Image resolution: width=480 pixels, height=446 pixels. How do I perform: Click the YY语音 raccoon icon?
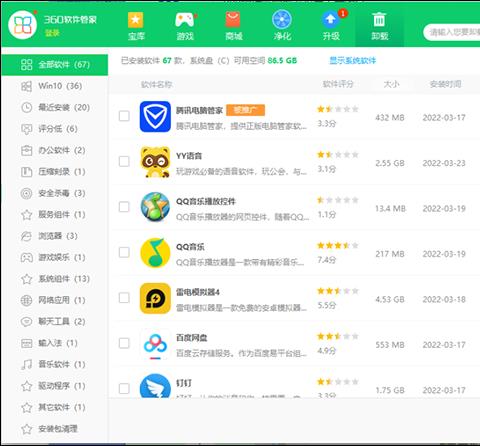[155, 162]
